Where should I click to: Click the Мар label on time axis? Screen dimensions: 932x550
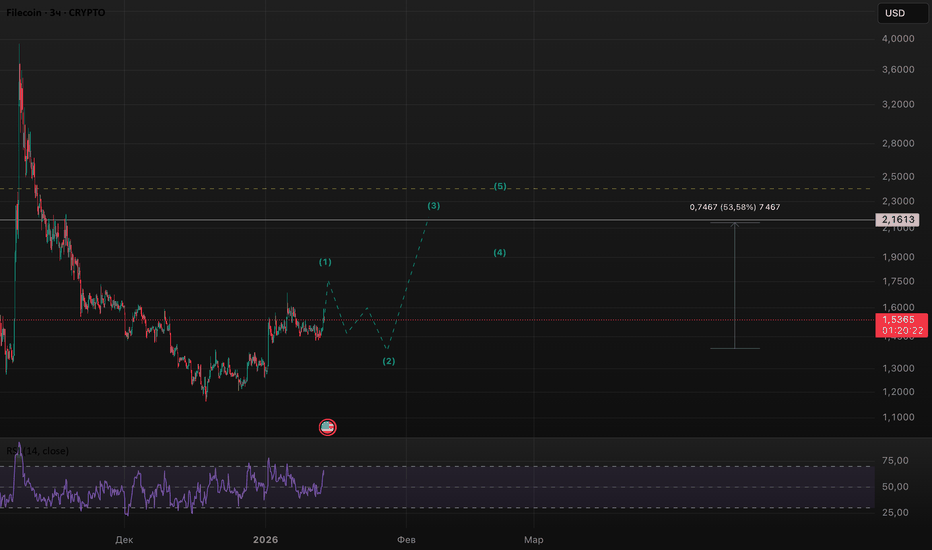(534, 540)
